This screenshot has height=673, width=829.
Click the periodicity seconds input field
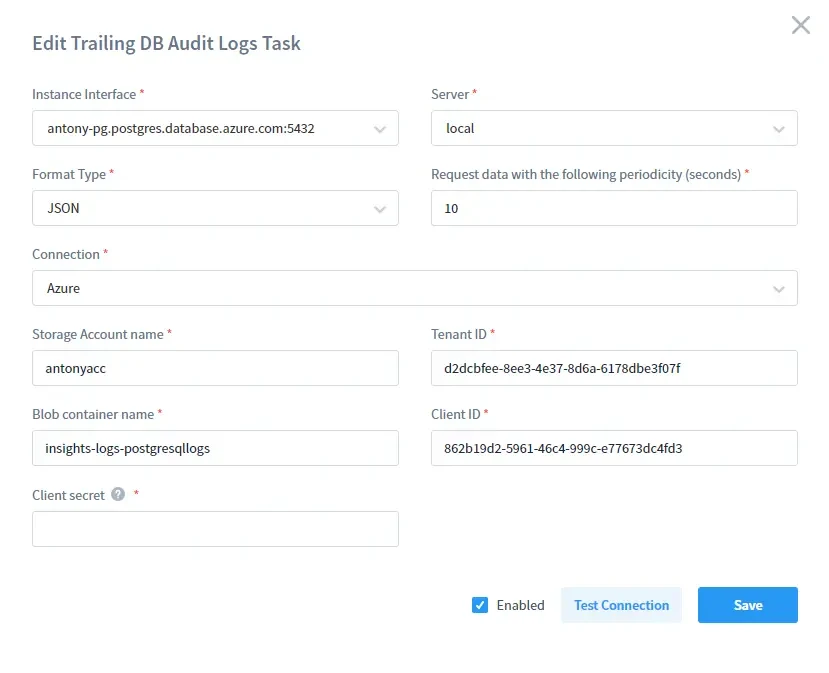(x=613, y=208)
